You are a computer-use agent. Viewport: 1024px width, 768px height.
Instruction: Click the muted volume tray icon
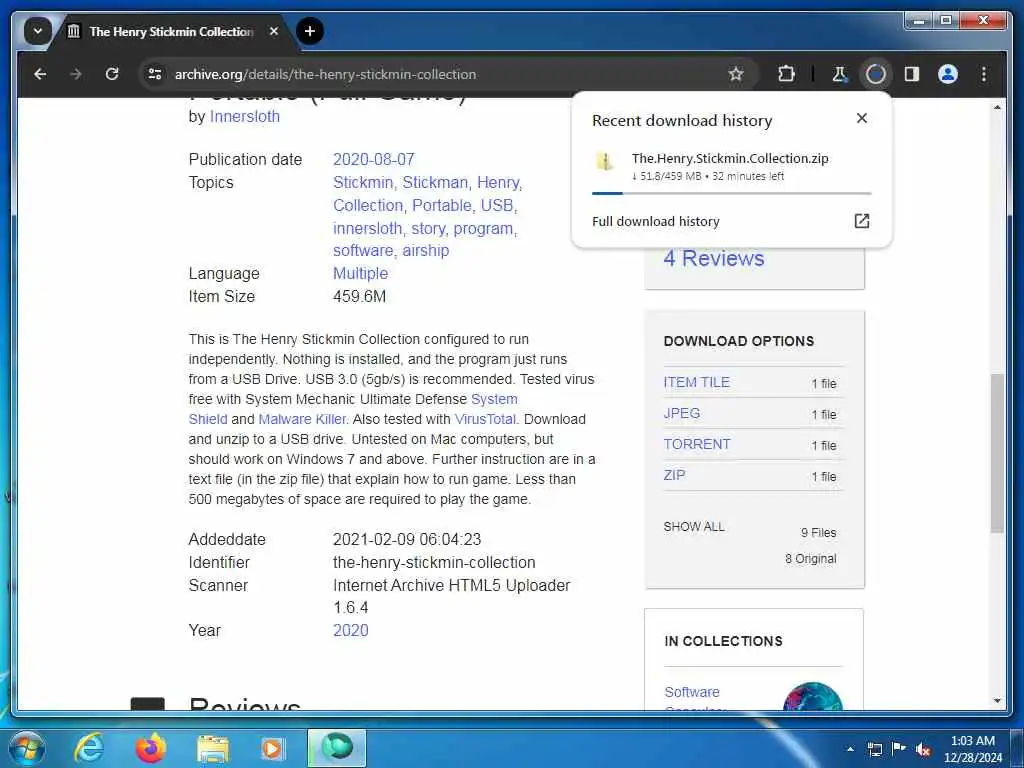pyautogui.click(x=923, y=749)
